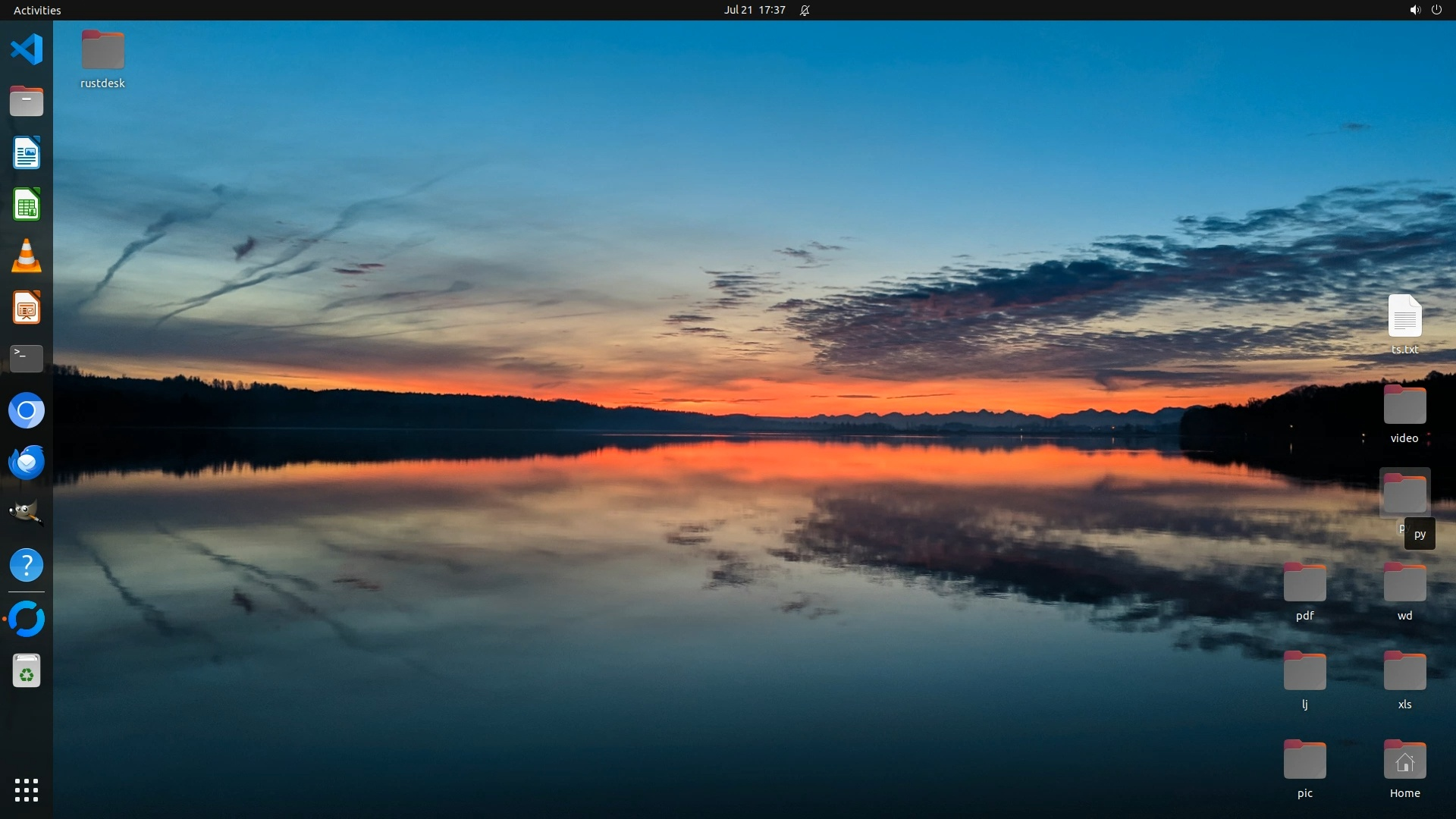Open the Help application
1456x819 pixels.
[27, 565]
